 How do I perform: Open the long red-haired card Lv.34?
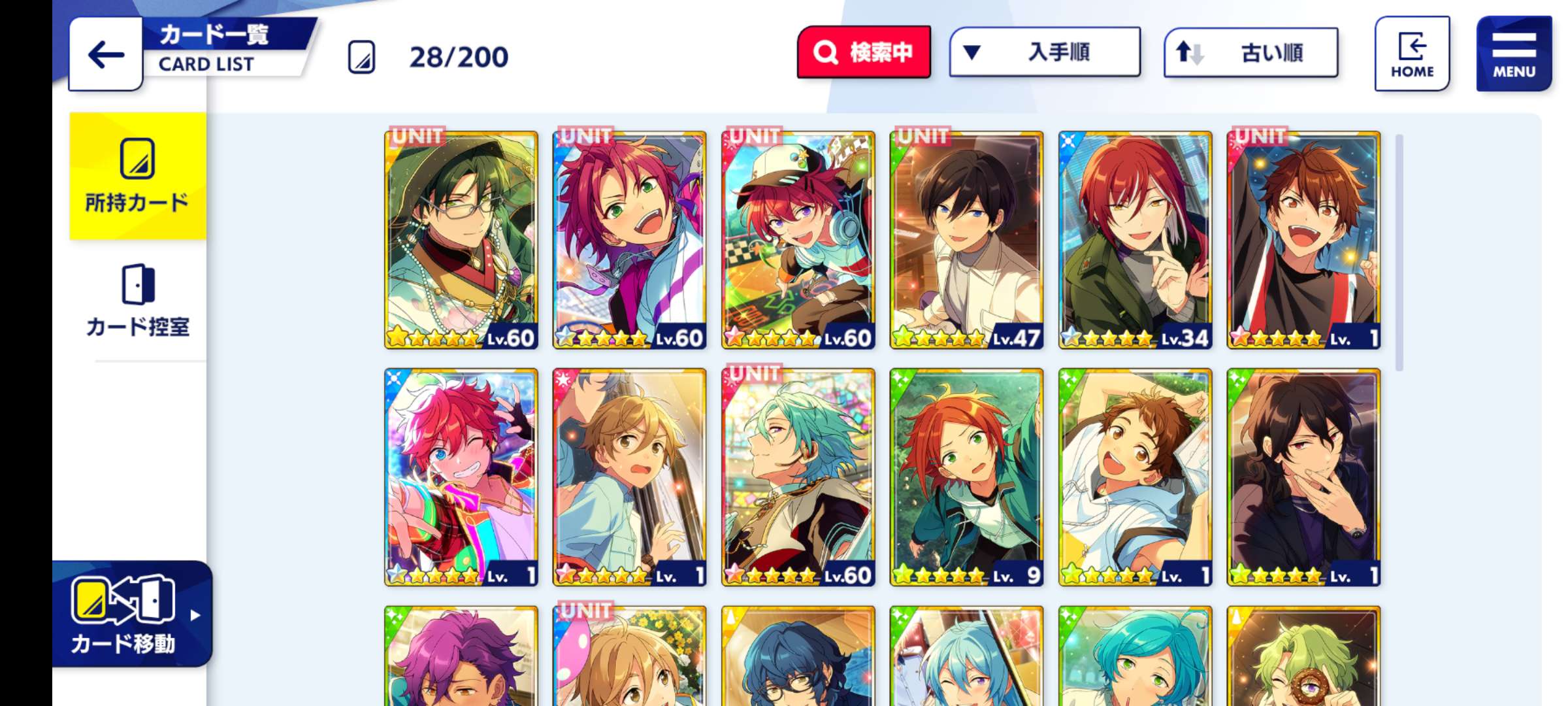[1135, 240]
